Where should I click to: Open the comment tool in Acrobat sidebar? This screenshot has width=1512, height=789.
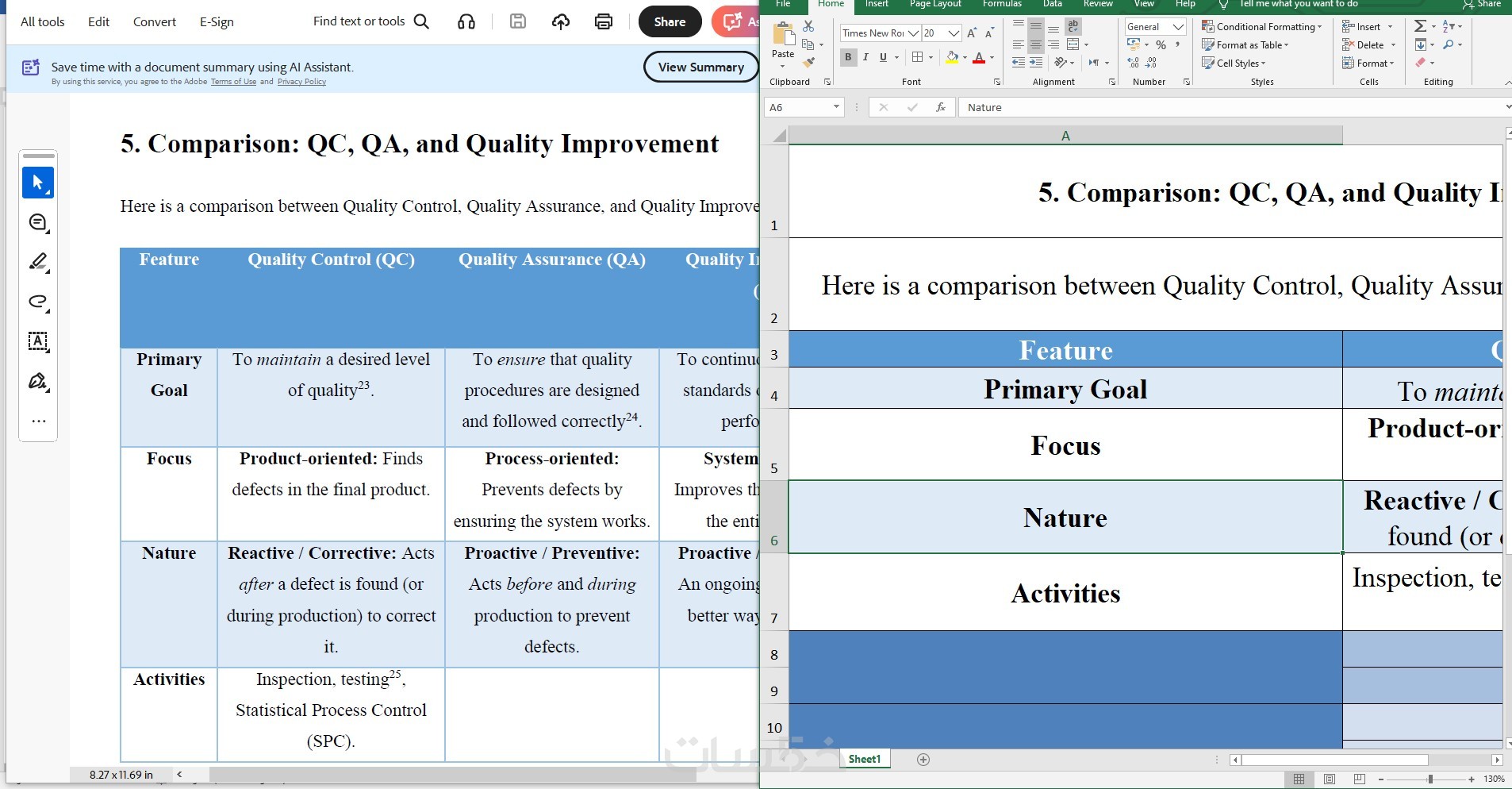point(38,223)
